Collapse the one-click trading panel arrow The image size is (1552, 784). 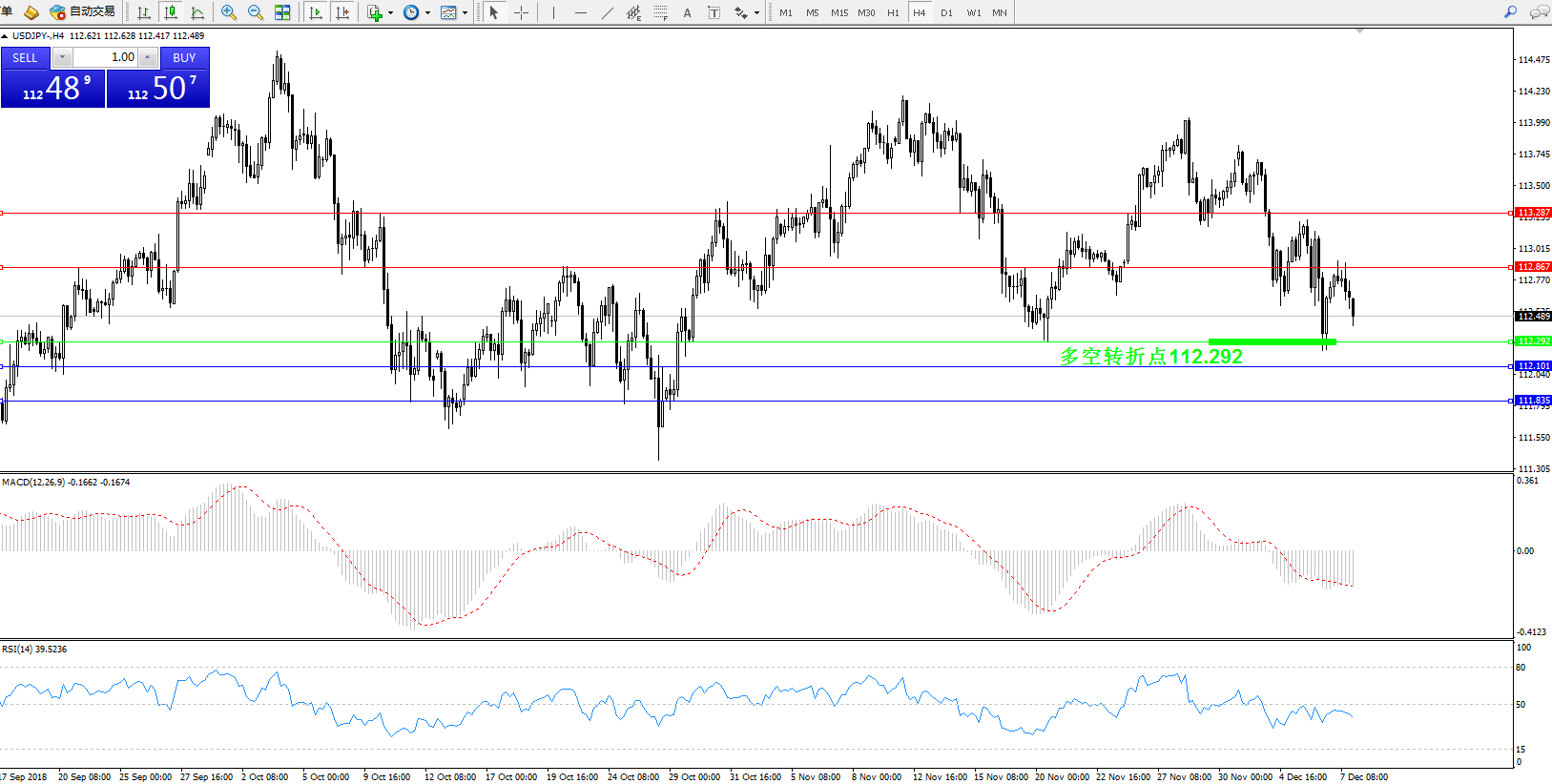click(x=5, y=36)
